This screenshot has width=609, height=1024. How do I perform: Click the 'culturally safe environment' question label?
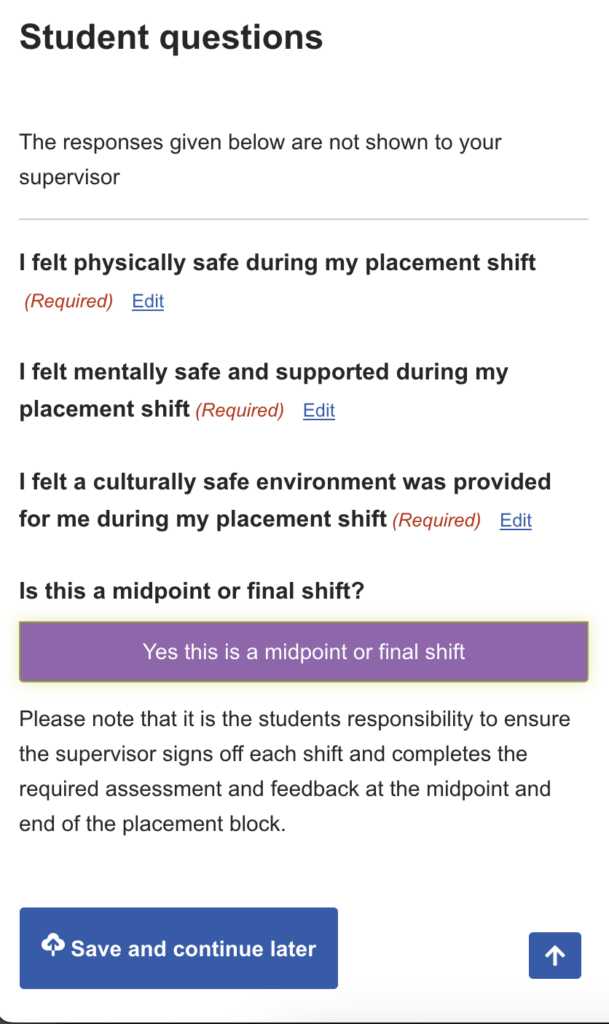coord(284,482)
